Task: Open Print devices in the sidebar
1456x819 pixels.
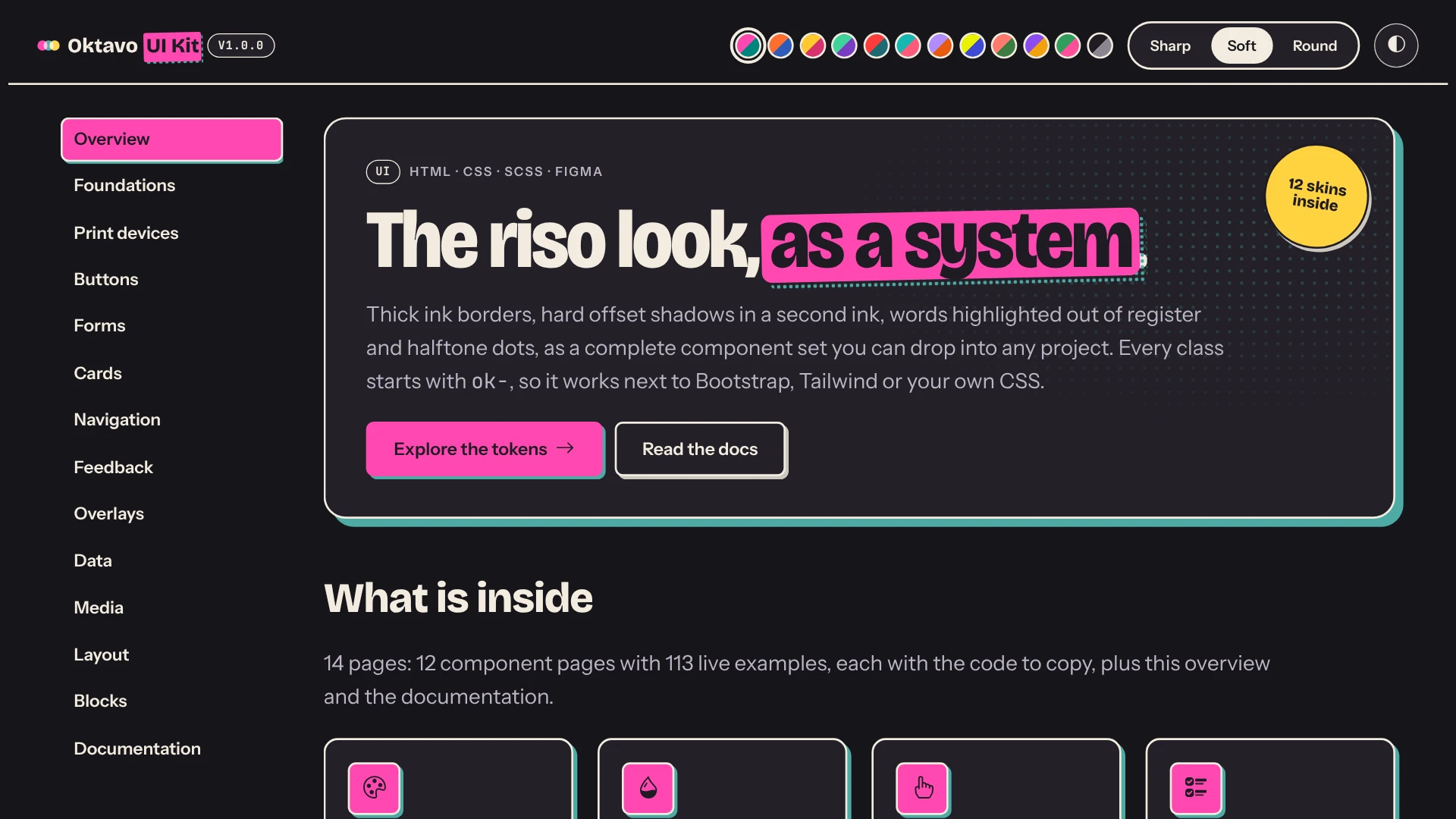Action: pos(171,233)
